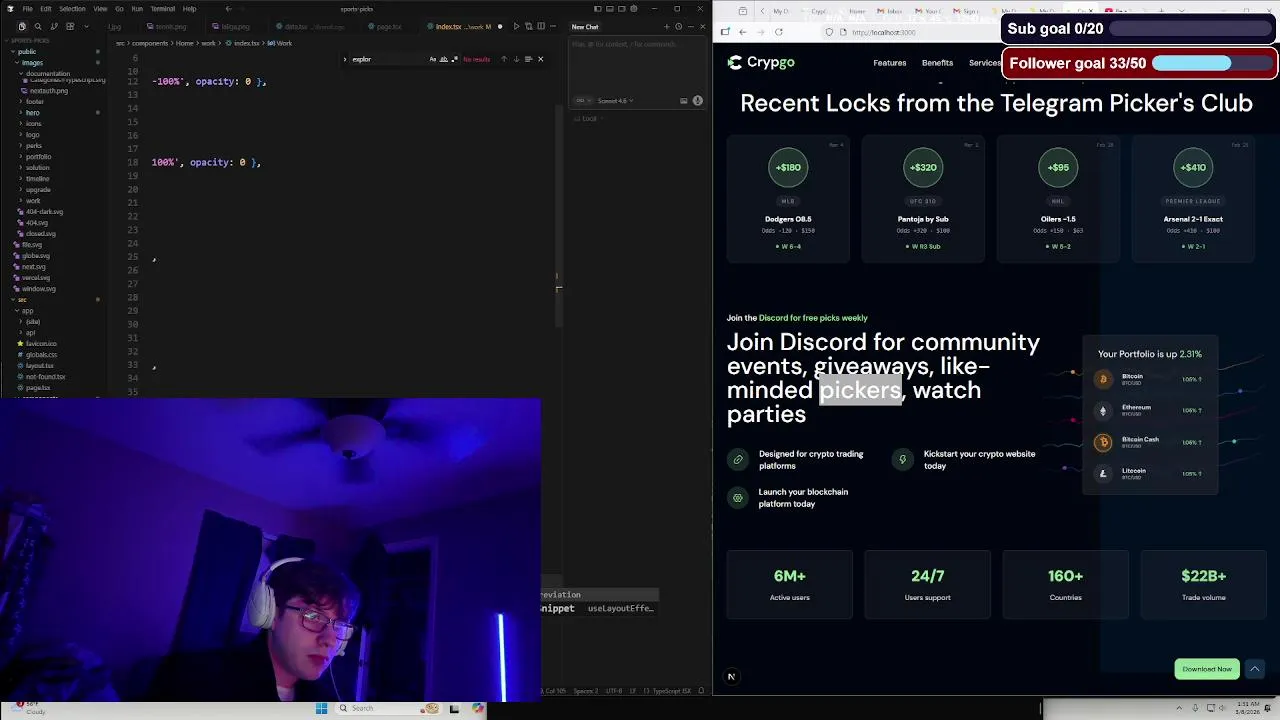This screenshot has height=720, width=1280.
Task: Collapse the public folder
Action: [27, 51]
